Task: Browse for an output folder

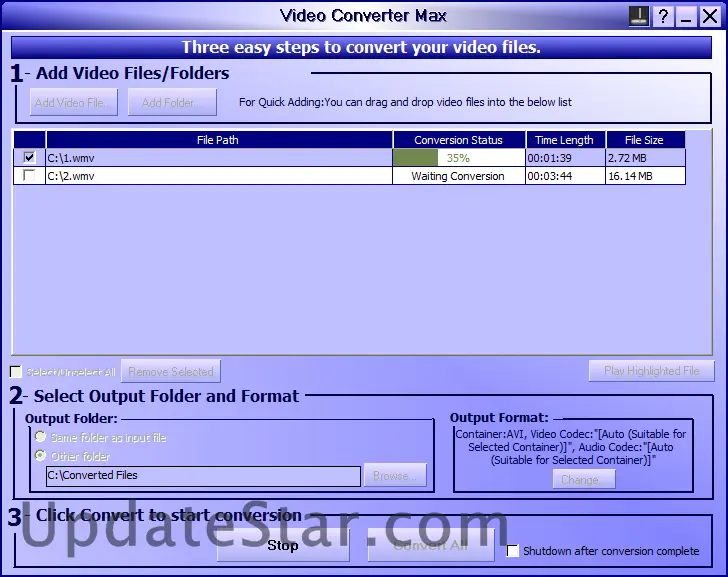Action: [395, 475]
